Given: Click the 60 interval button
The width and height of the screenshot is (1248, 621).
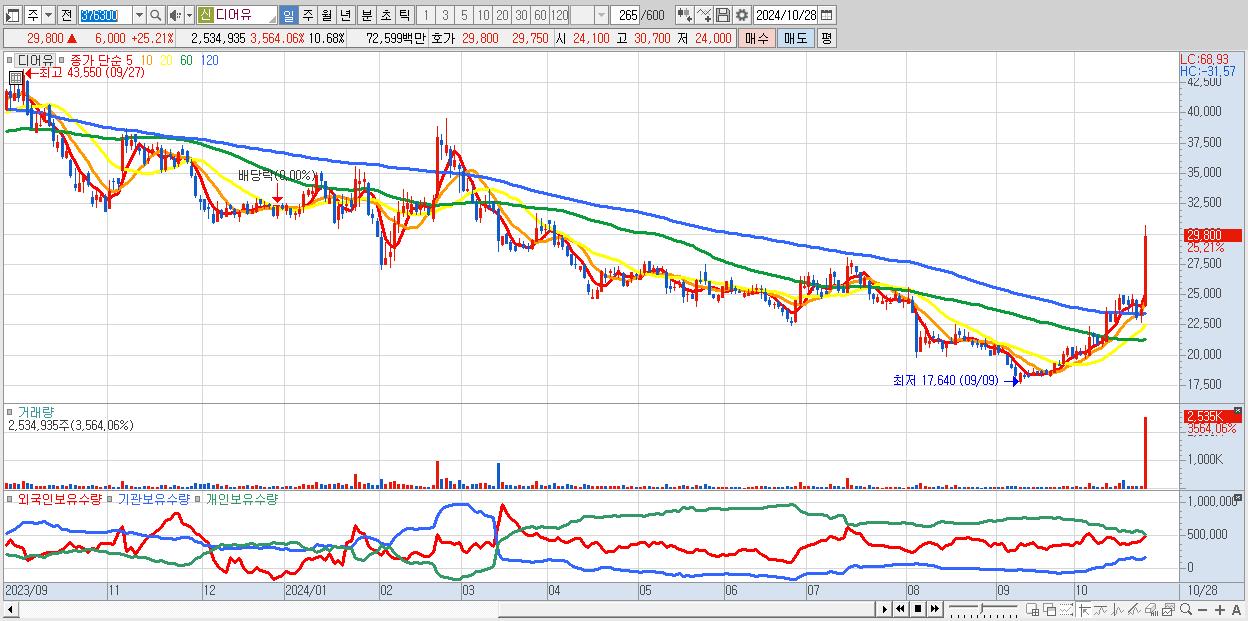Looking at the screenshot, I should tap(540, 16).
